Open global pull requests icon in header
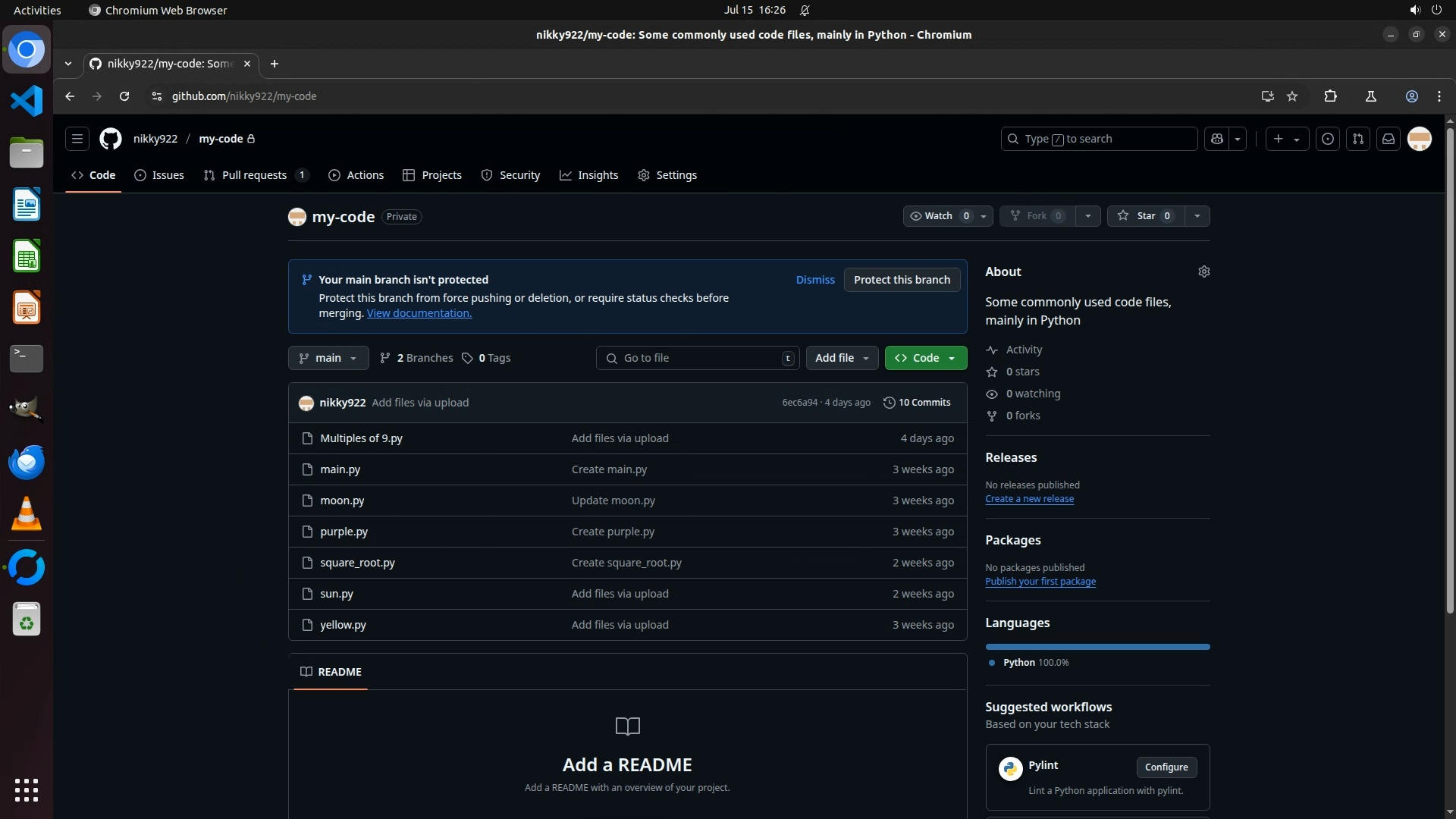The height and width of the screenshot is (819, 1456). pyautogui.click(x=1357, y=139)
